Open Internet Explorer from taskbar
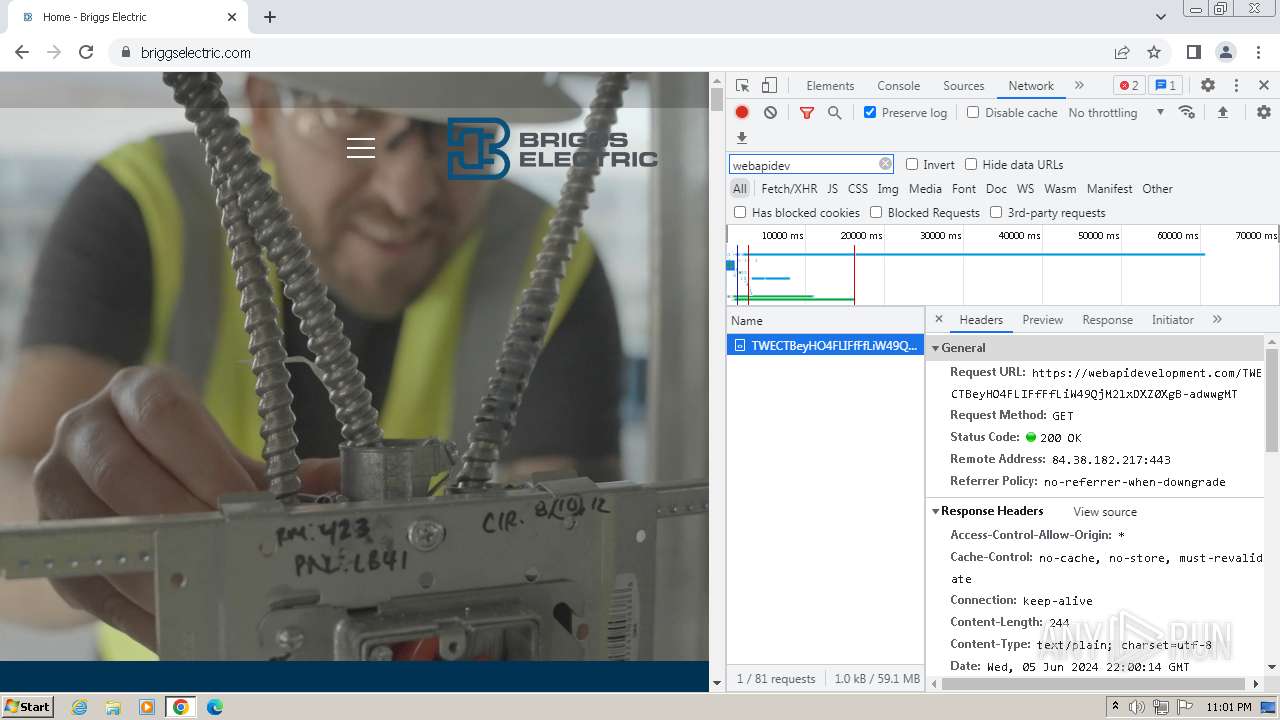This screenshot has height=720, width=1280. coord(79,706)
